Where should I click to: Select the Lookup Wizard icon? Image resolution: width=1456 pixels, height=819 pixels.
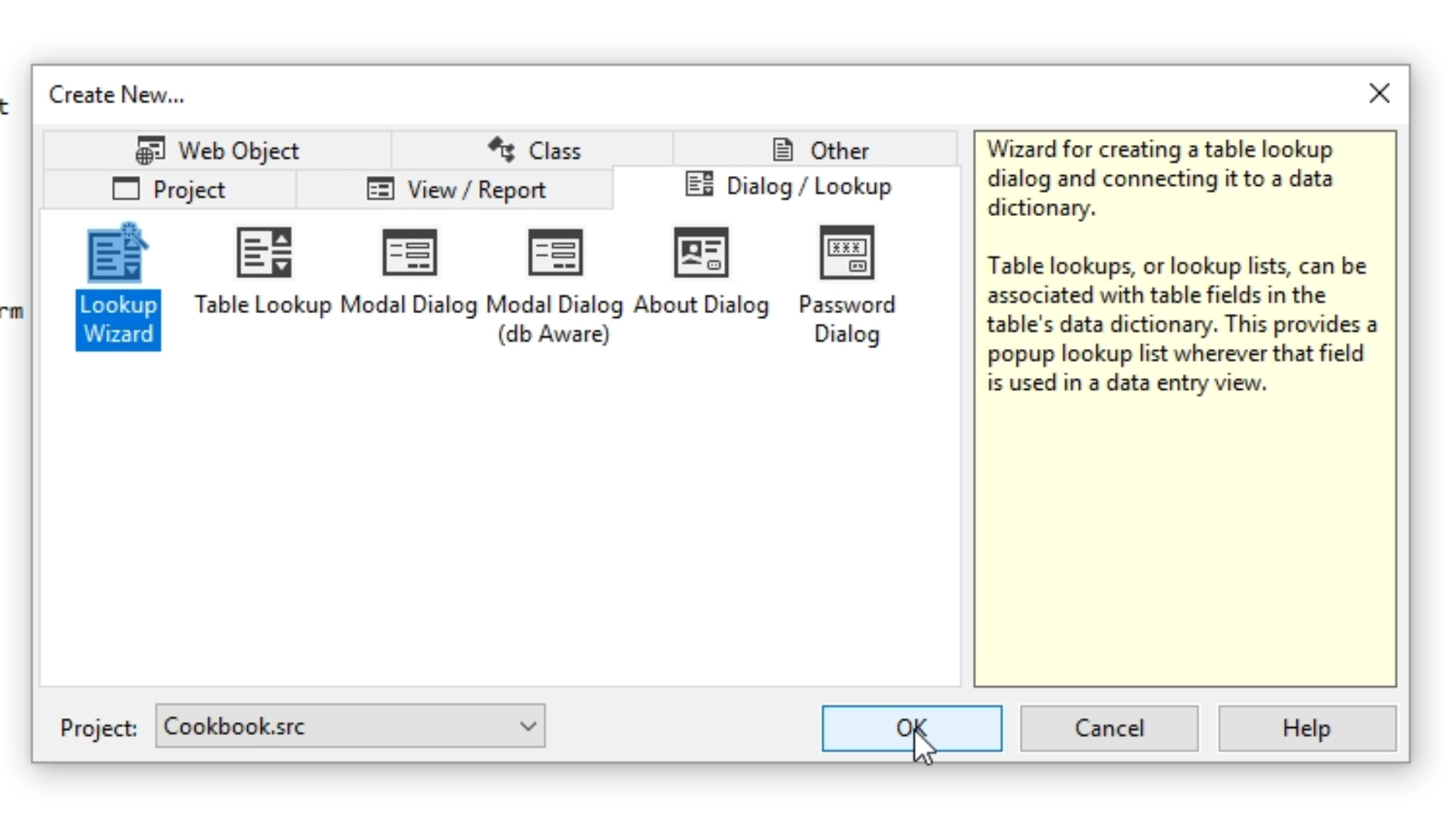coord(118,253)
